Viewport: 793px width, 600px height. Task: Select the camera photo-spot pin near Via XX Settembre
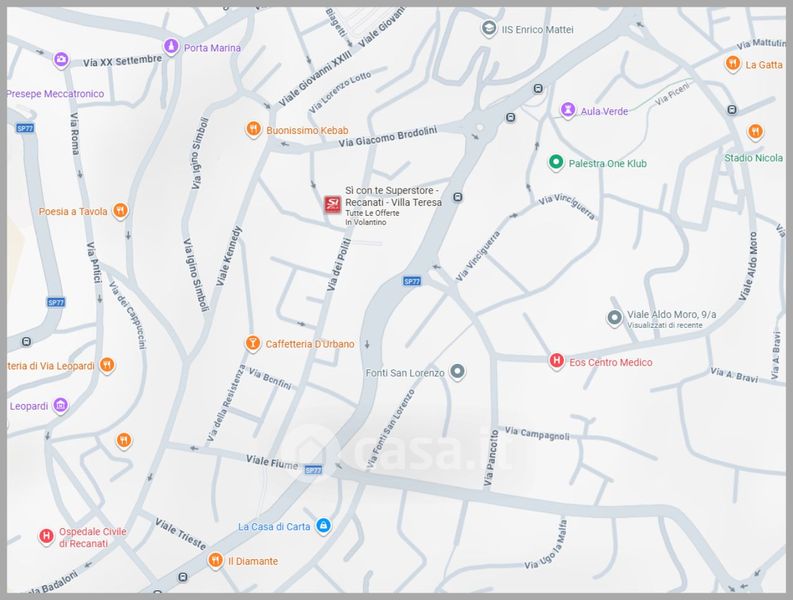(x=61, y=60)
